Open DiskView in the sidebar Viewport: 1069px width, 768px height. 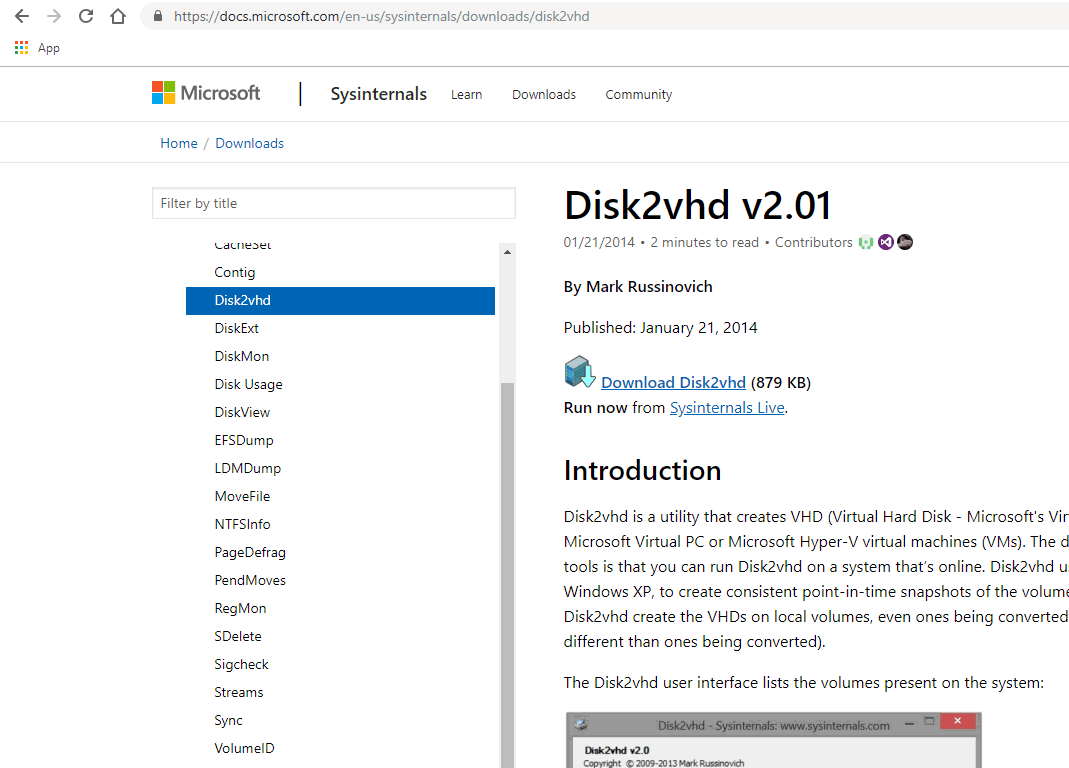[x=242, y=412]
